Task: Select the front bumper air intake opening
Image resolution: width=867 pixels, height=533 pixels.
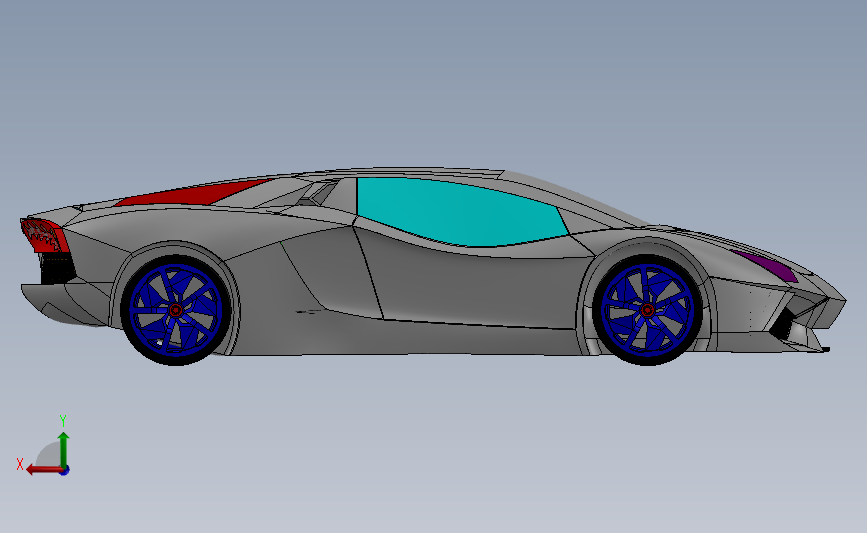Action: [x=784, y=326]
